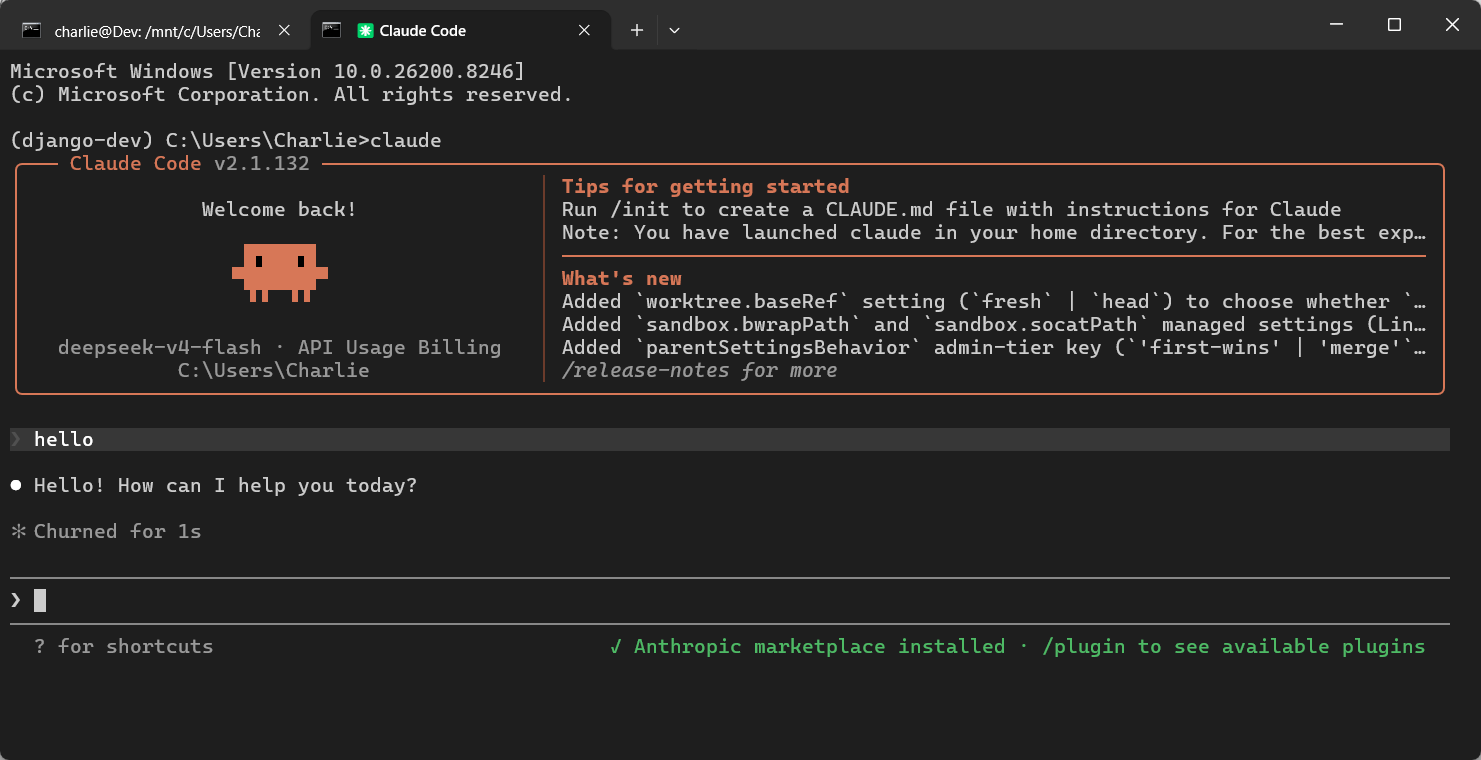Click '/release-notes for more' text
Screen dimensions: 1481x760
point(699,371)
